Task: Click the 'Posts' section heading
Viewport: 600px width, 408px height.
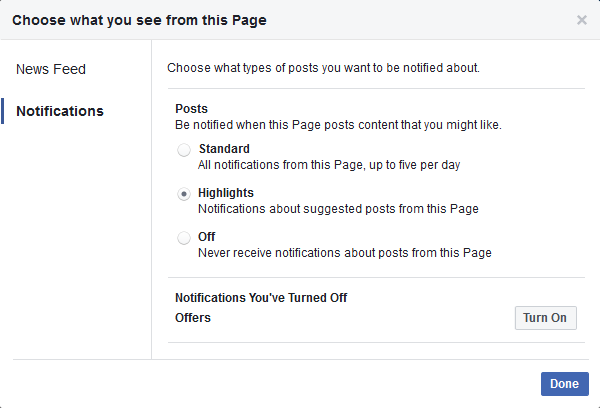Action: 191,109
